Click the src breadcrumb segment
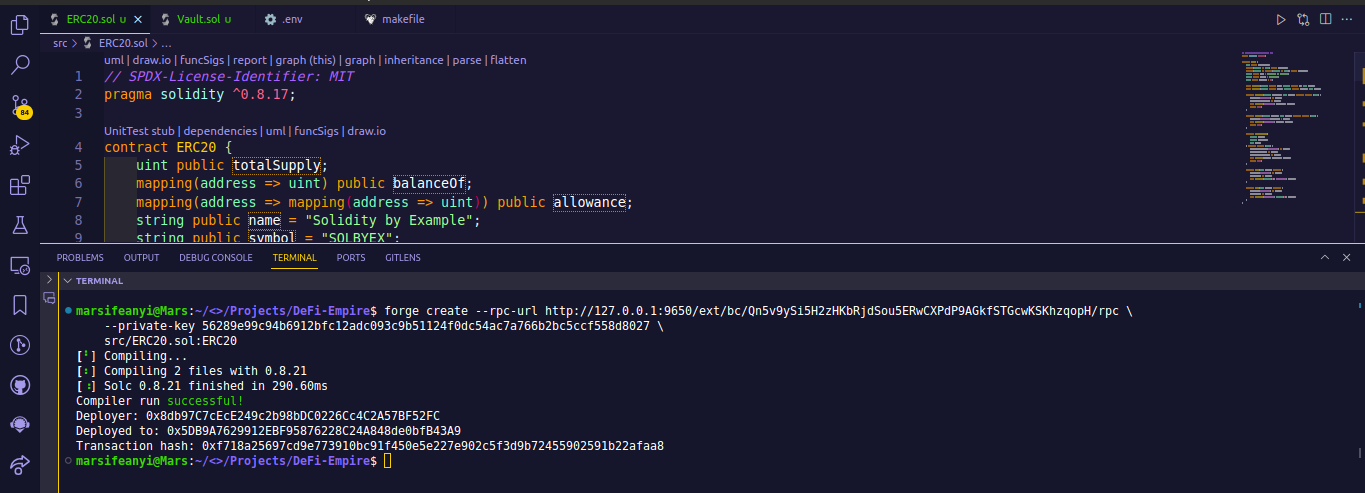 (x=60, y=43)
